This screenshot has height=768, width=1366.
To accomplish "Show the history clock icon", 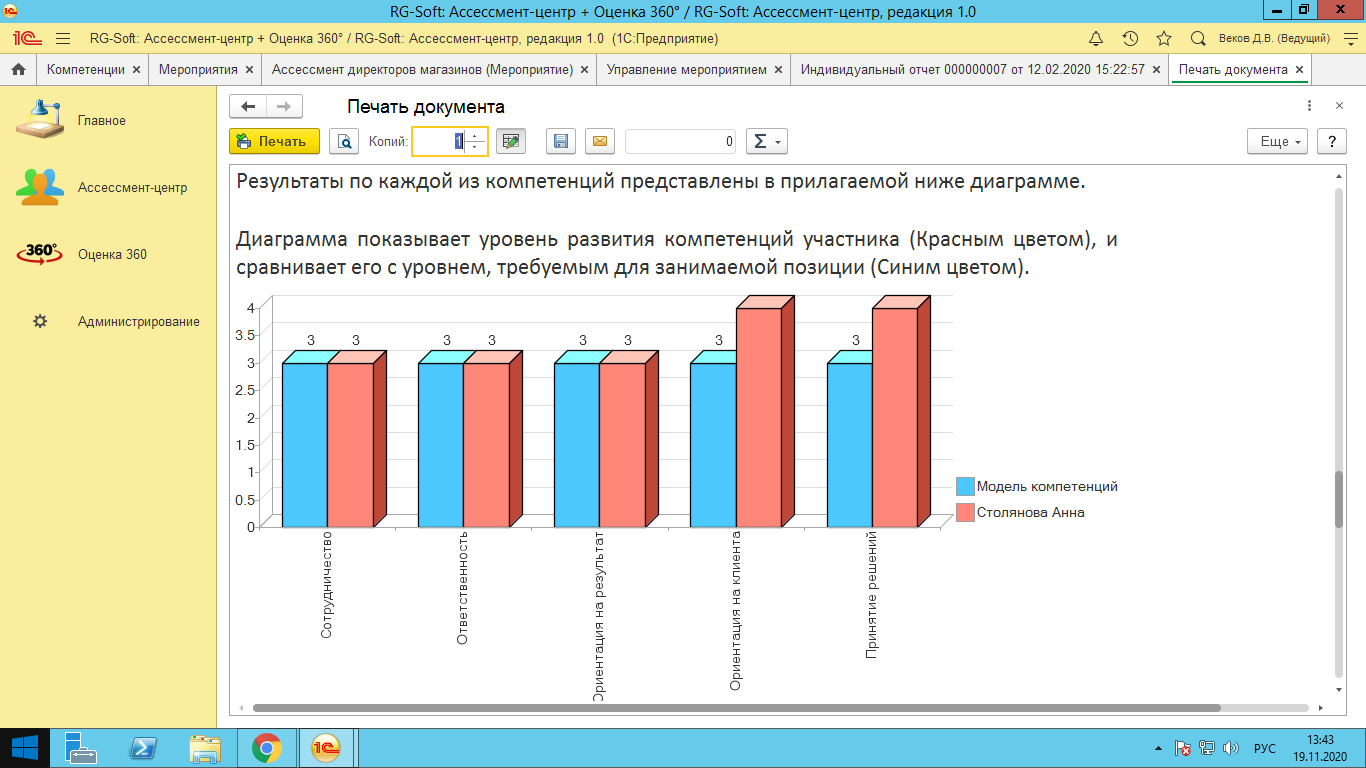I will [1130, 38].
